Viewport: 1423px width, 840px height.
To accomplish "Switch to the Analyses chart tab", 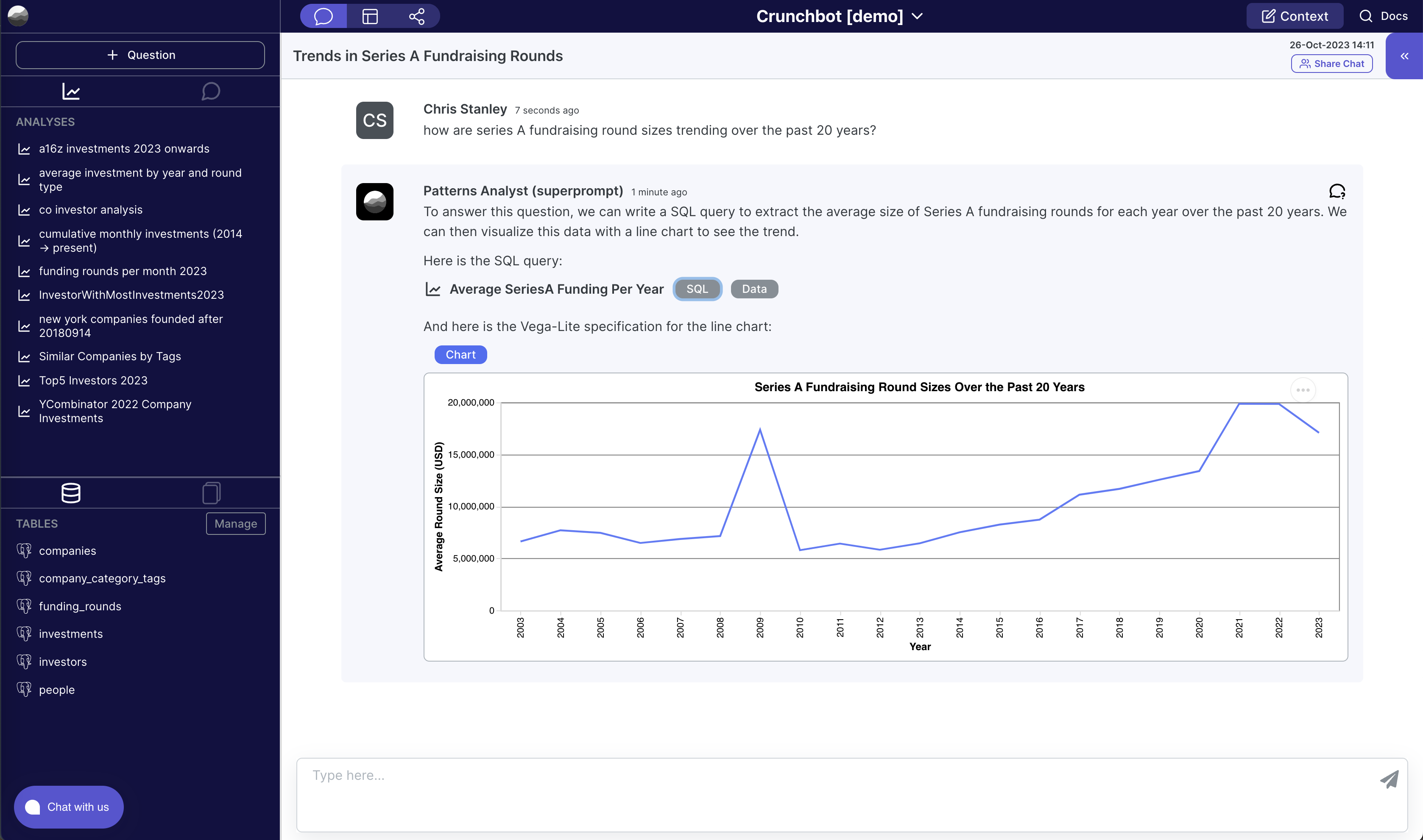I will [x=71, y=91].
